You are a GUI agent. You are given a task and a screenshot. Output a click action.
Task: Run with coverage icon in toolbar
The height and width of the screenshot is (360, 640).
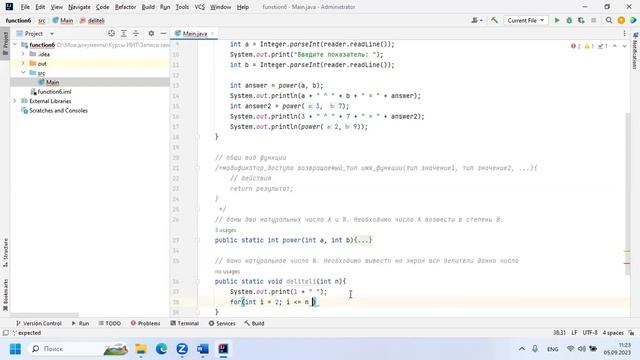click(x=581, y=20)
